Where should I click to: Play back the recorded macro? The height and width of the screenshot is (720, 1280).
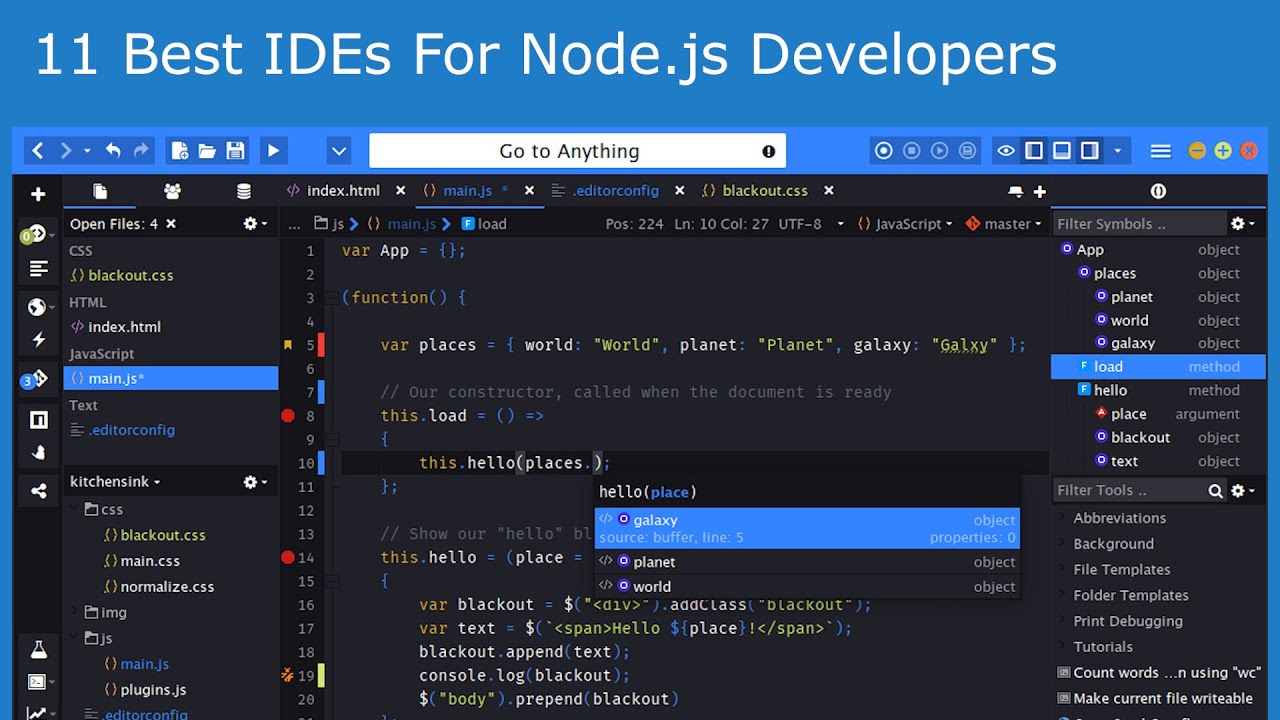940,151
